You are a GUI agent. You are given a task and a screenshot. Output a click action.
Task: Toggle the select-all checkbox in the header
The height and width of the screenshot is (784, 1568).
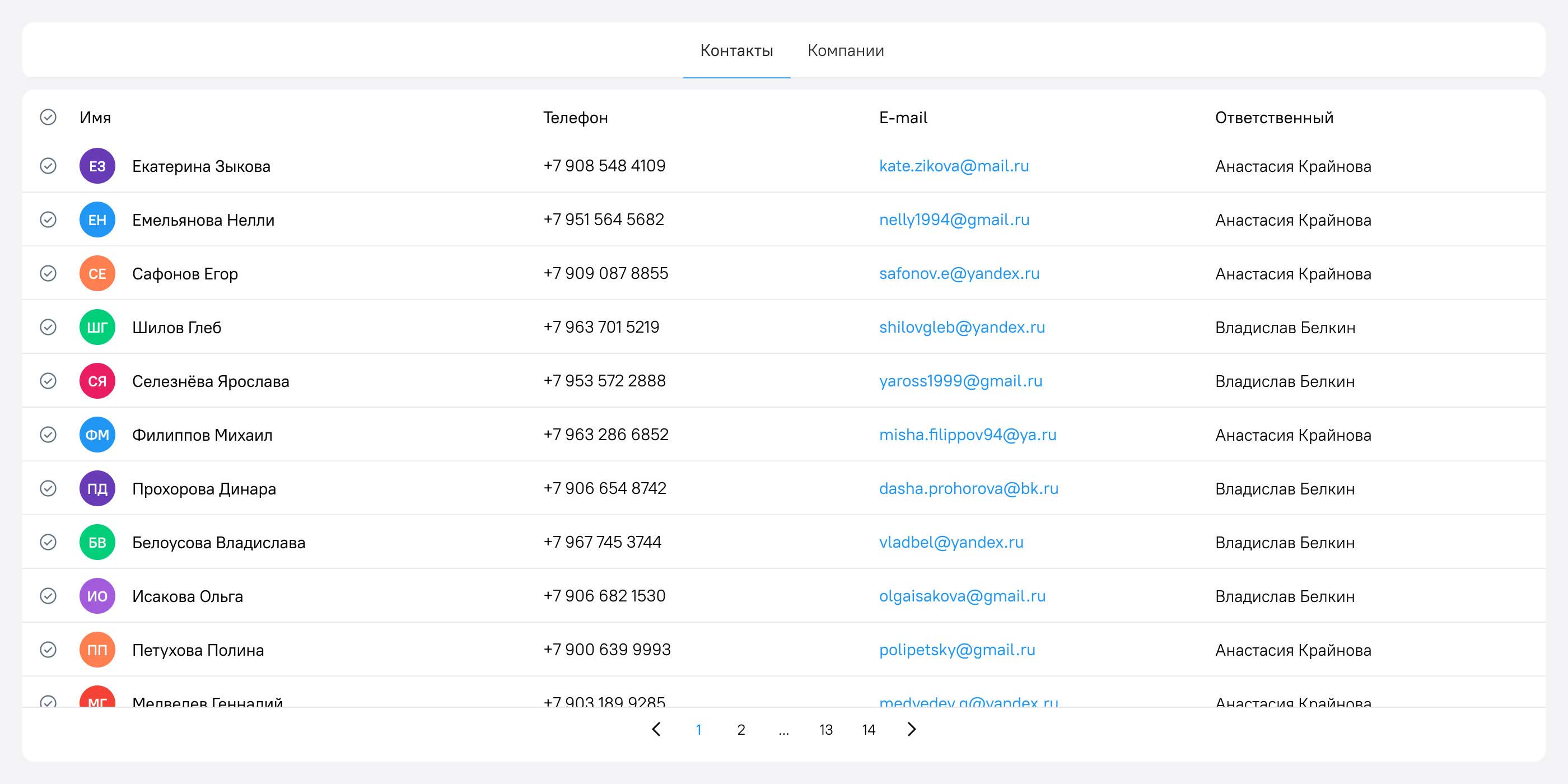click(x=48, y=117)
